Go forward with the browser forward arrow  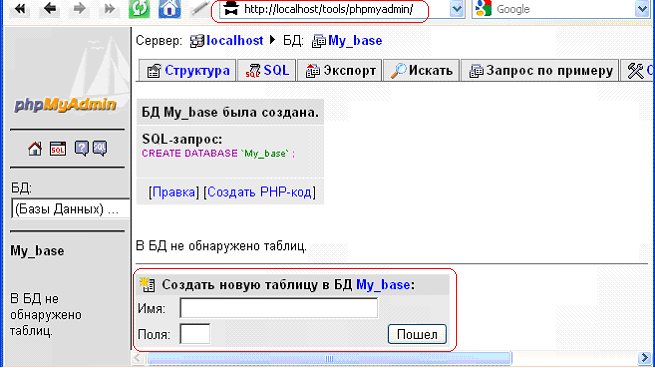point(79,9)
